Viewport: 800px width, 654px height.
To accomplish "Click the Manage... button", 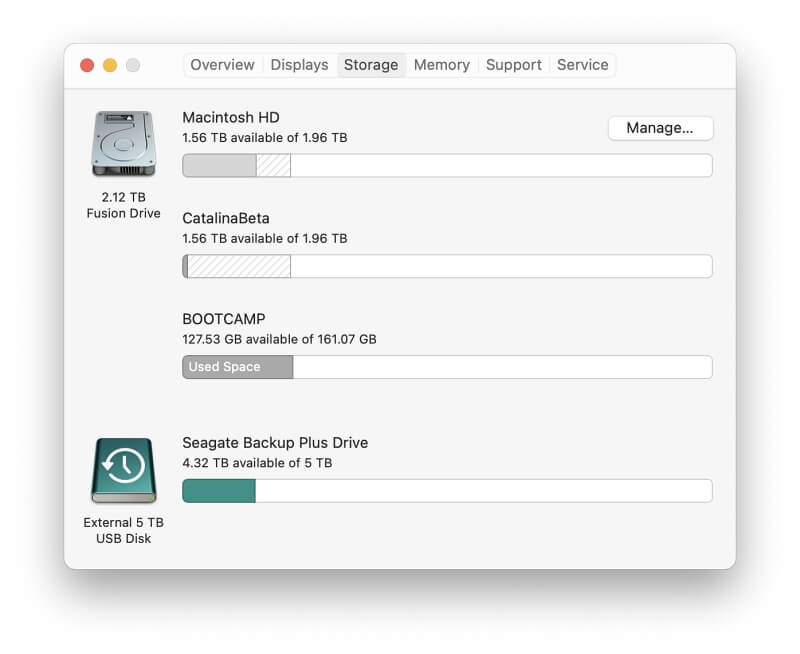I will pos(660,128).
